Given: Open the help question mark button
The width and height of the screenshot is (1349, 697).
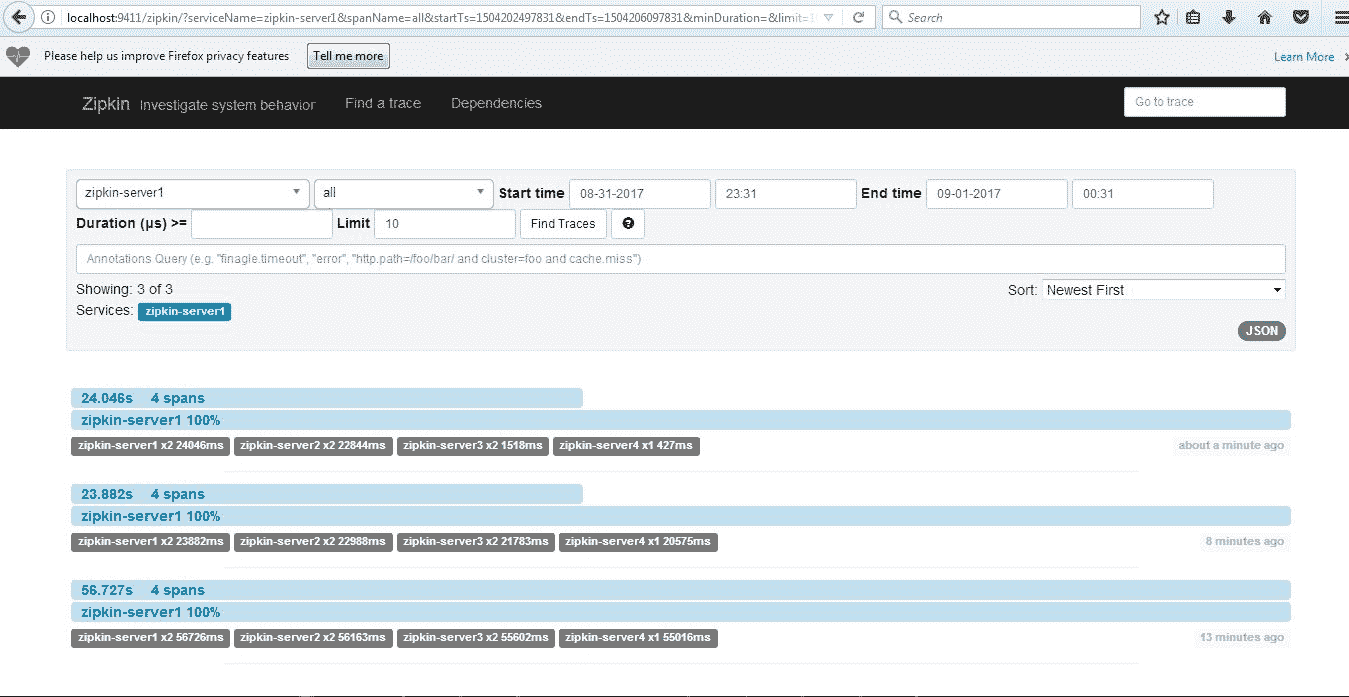Looking at the screenshot, I should pyautogui.click(x=628, y=224).
